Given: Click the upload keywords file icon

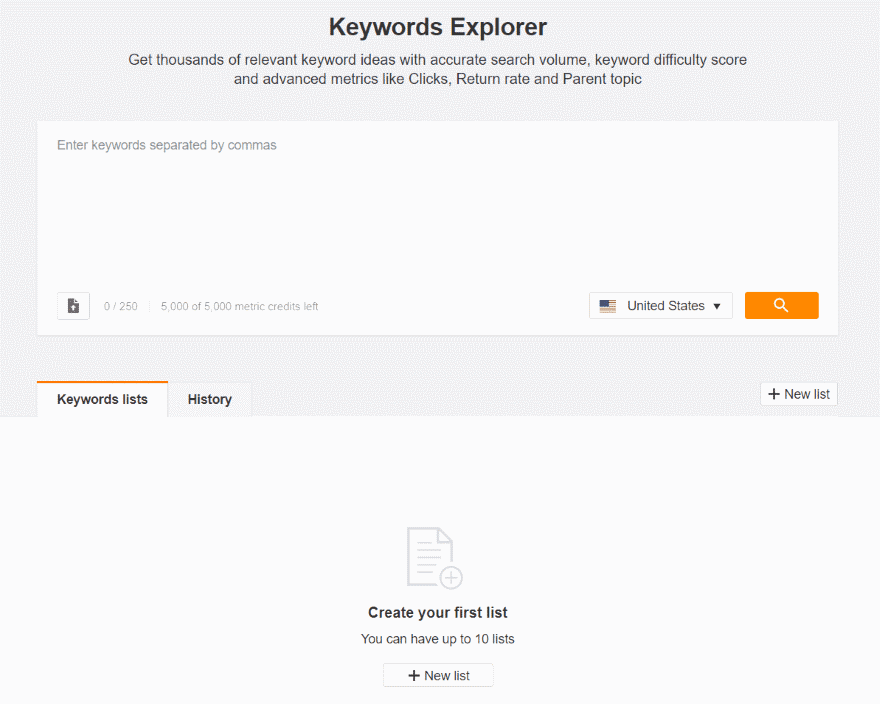Looking at the screenshot, I should click(73, 306).
